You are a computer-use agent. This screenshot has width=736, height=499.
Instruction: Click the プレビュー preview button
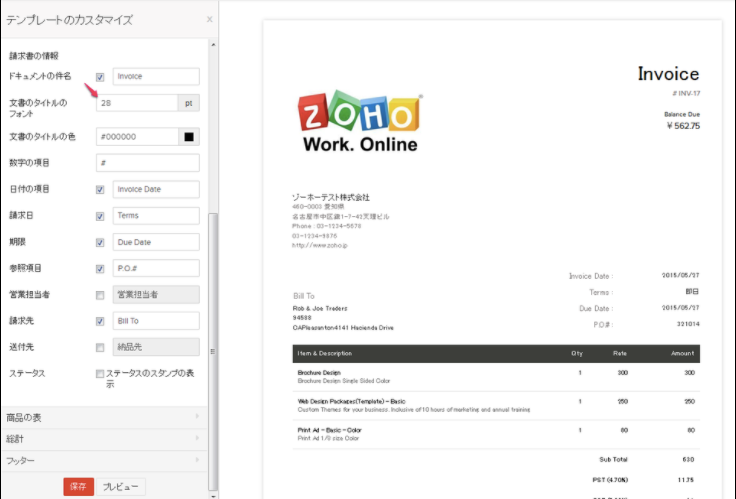(x=121, y=487)
